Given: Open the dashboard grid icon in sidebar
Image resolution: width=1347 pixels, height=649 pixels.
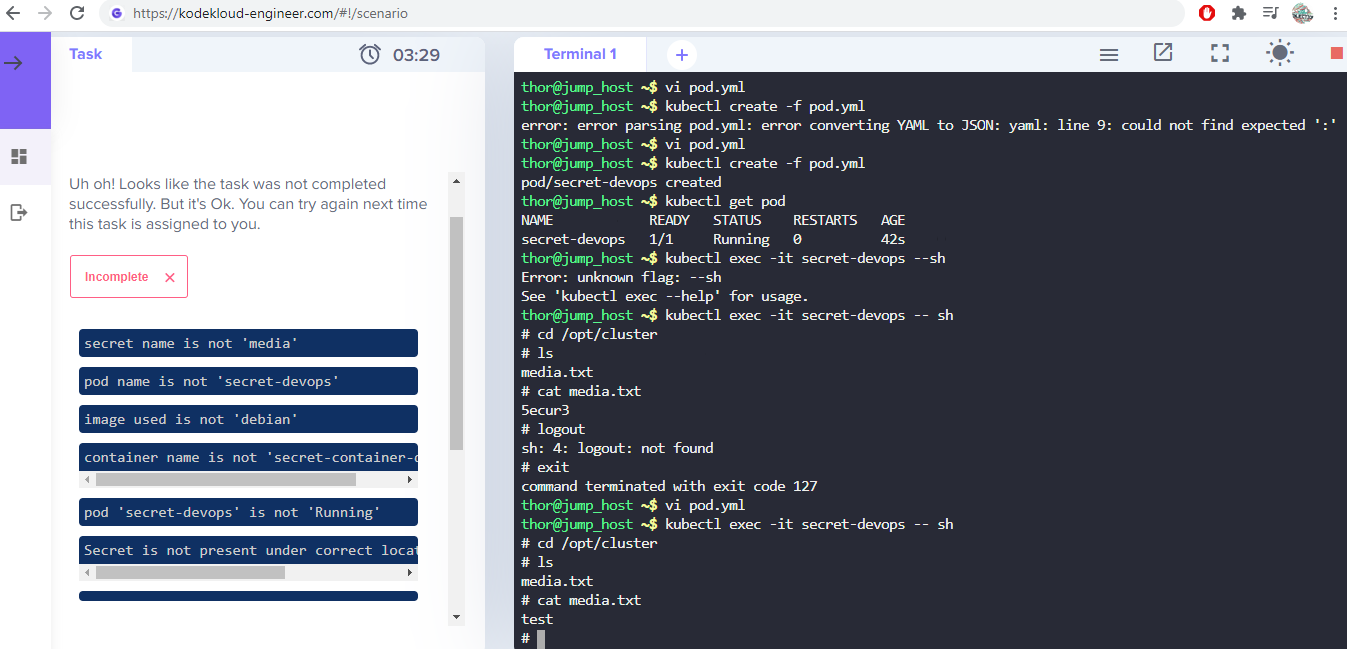Looking at the screenshot, I should [19, 157].
